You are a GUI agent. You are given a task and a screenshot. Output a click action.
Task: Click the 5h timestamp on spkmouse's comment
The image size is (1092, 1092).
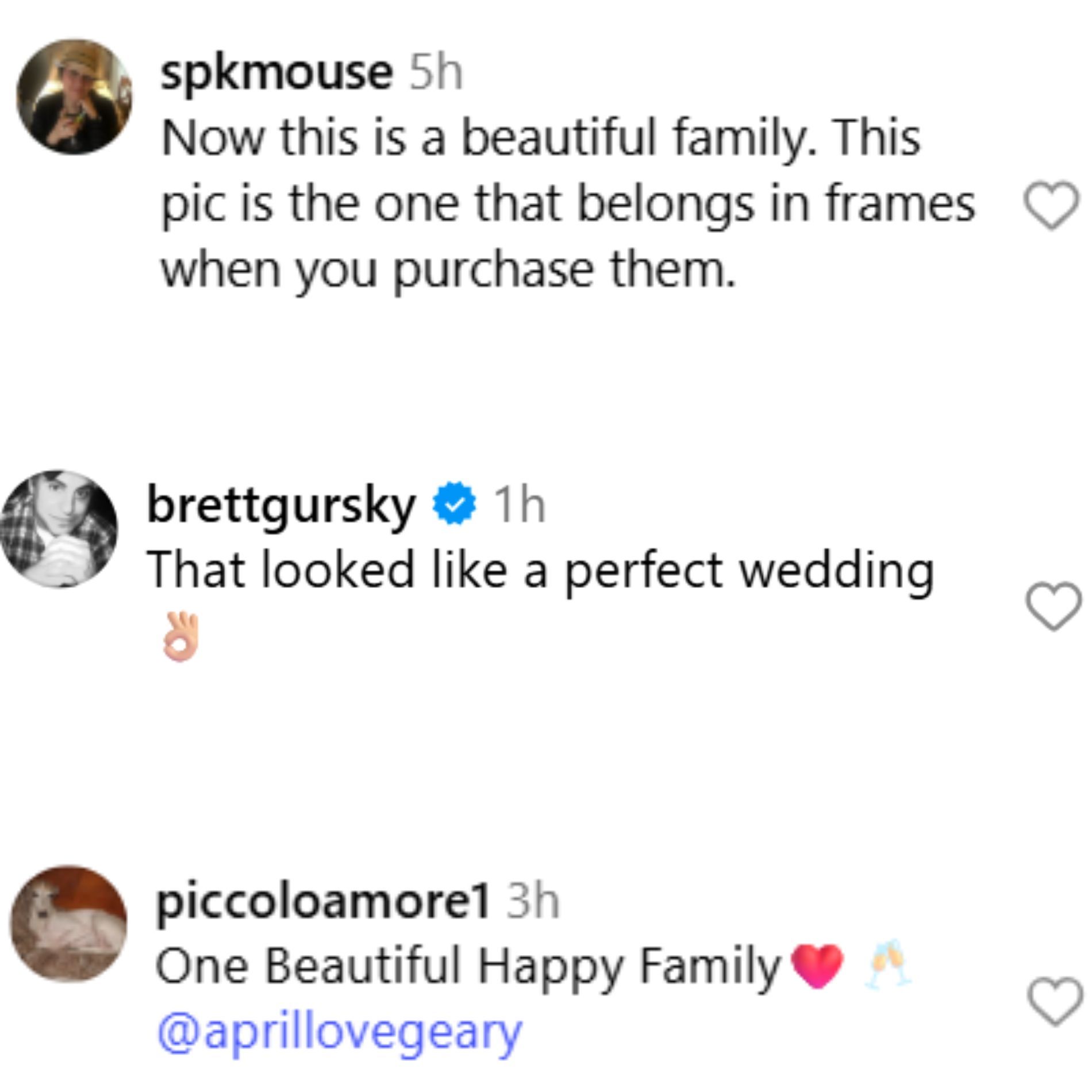click(436, 74)
